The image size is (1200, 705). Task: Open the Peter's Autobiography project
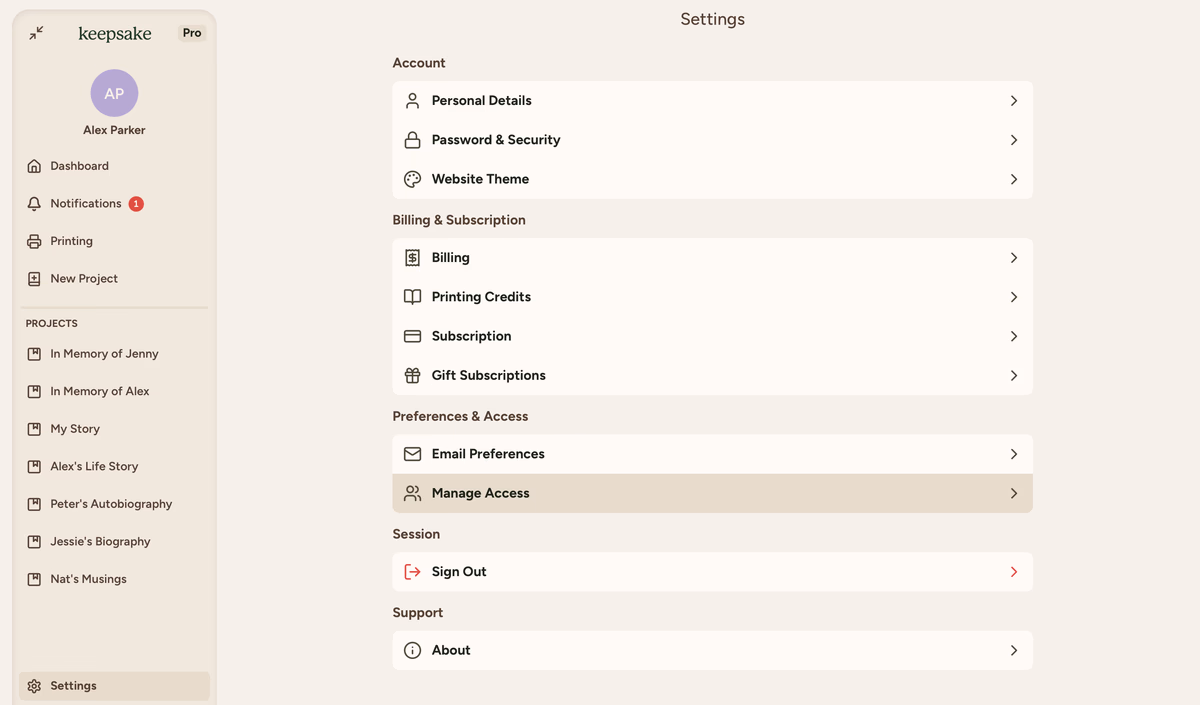111,504
